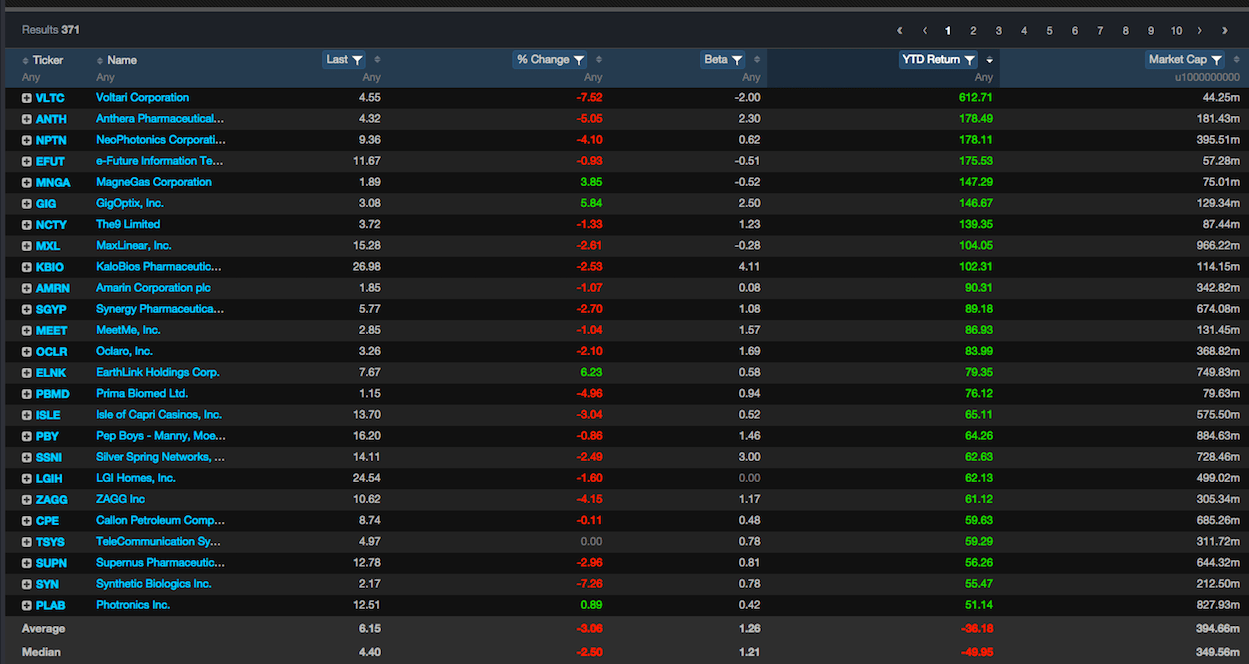Open EarthLink Holdings Corp. link

coord(158,372)
